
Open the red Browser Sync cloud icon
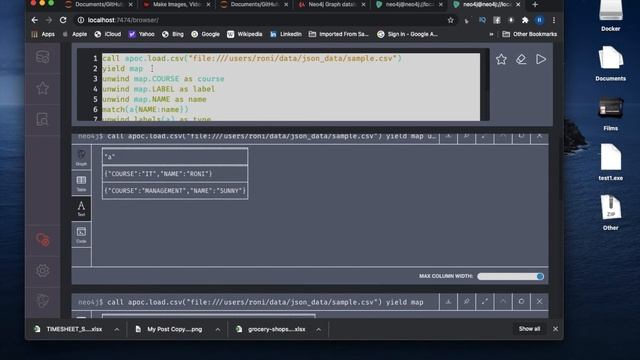(x=42, y=239)
